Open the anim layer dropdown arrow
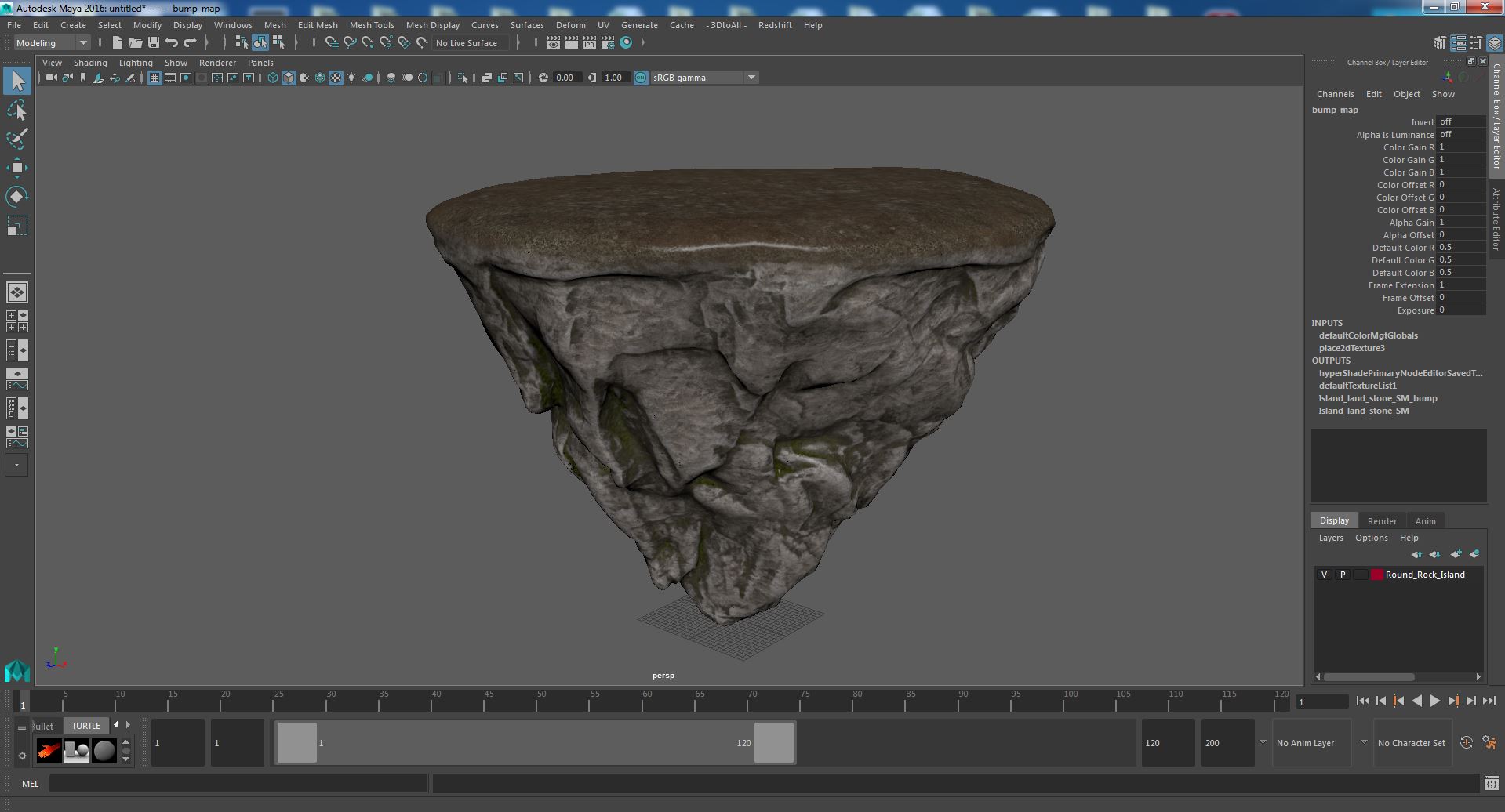 coord(1263,742)
